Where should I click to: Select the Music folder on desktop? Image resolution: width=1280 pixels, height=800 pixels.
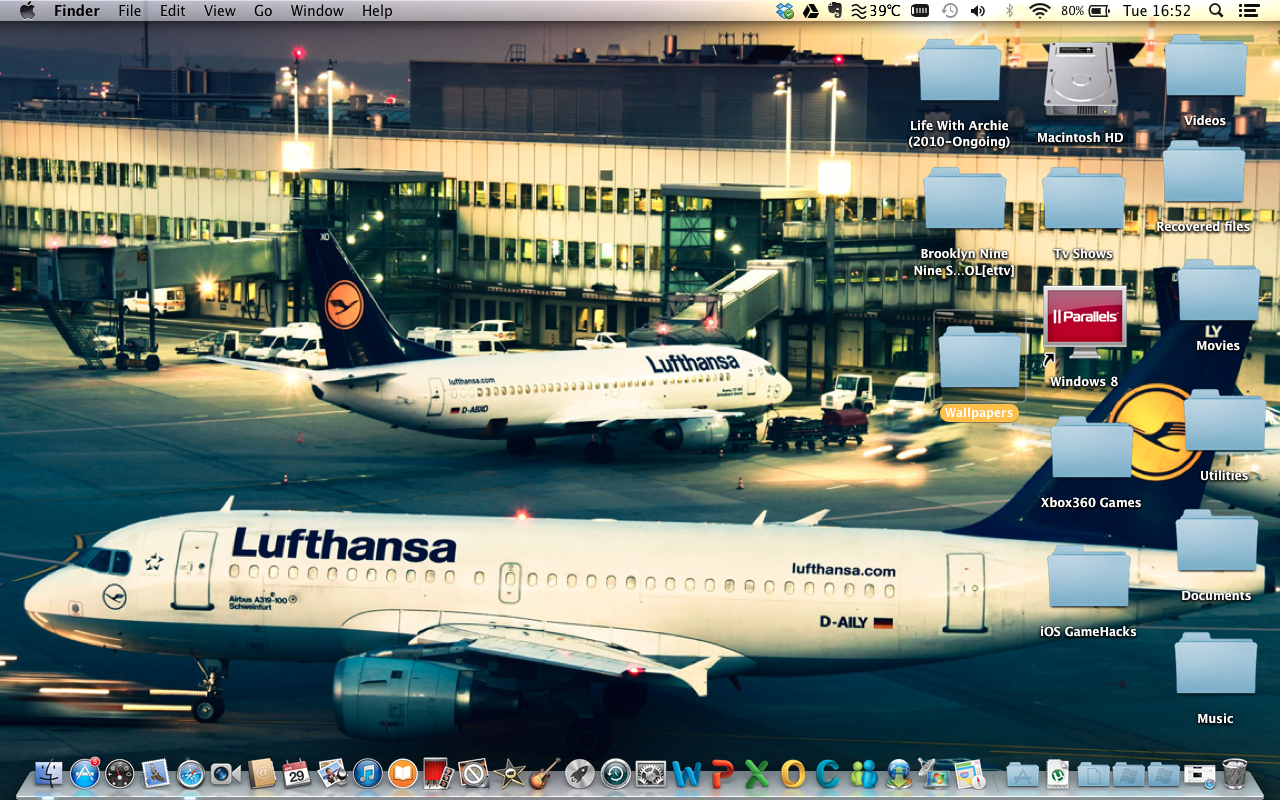coord(1215,664)
